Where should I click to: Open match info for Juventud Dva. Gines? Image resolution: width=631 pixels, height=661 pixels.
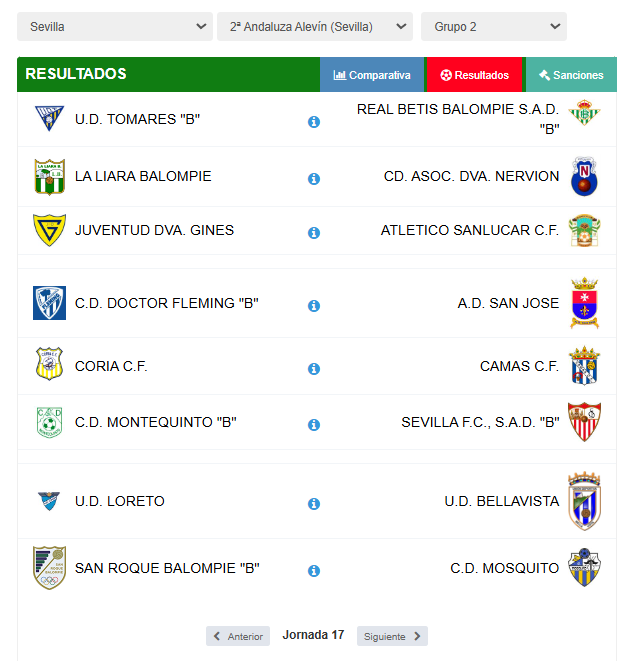(x=314, y=233)
